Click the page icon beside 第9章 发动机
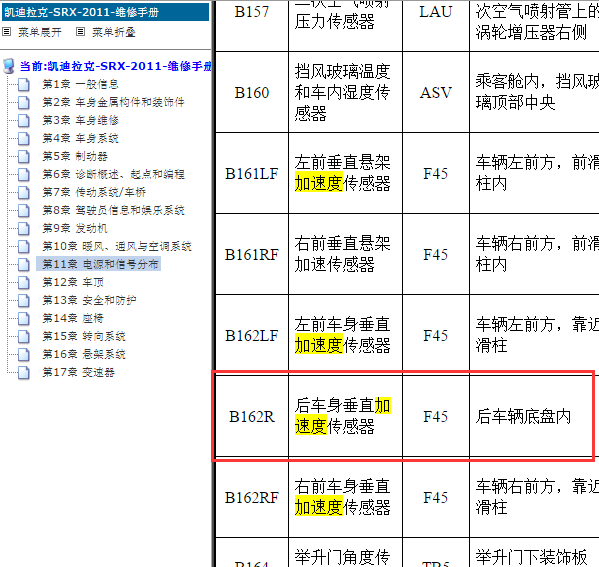599x567 pixels. 24,228
